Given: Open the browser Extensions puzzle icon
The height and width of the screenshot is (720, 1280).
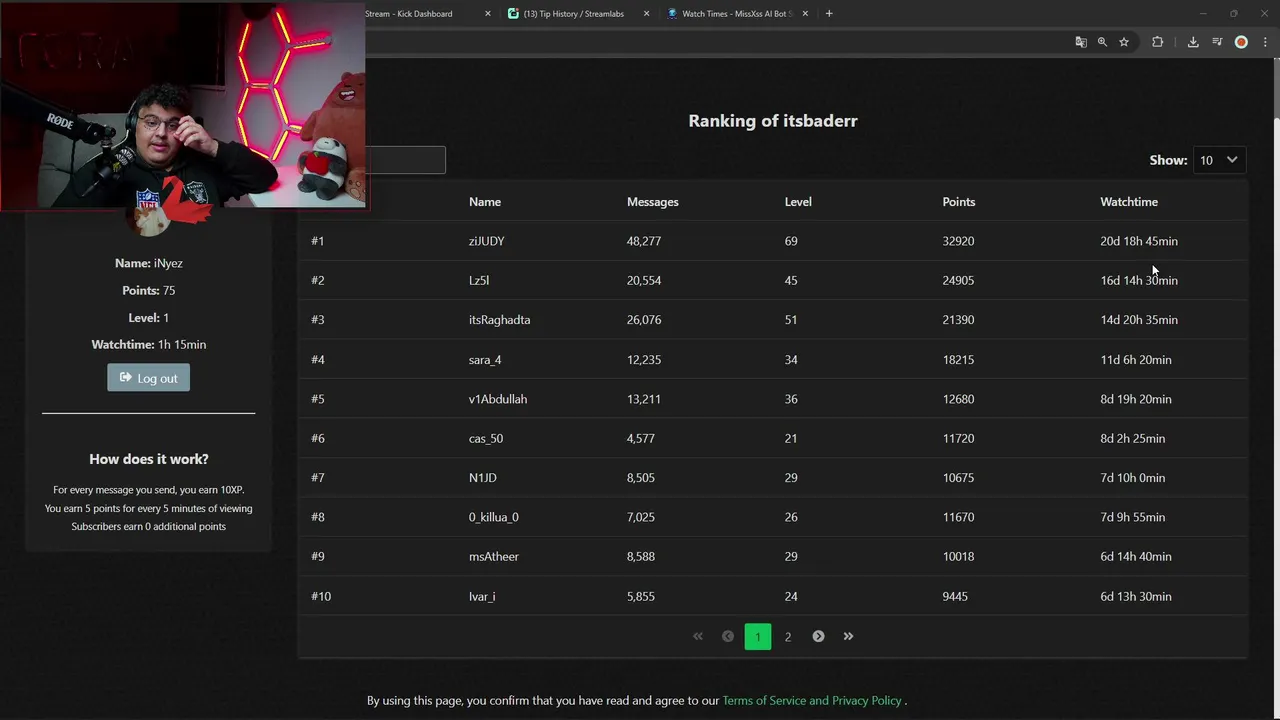Looking at the screenshot, I should (1157, 42).
